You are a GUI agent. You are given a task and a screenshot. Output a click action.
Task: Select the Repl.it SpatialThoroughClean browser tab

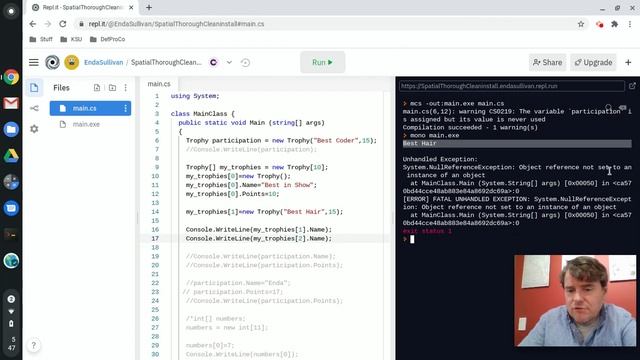point(83,7)
